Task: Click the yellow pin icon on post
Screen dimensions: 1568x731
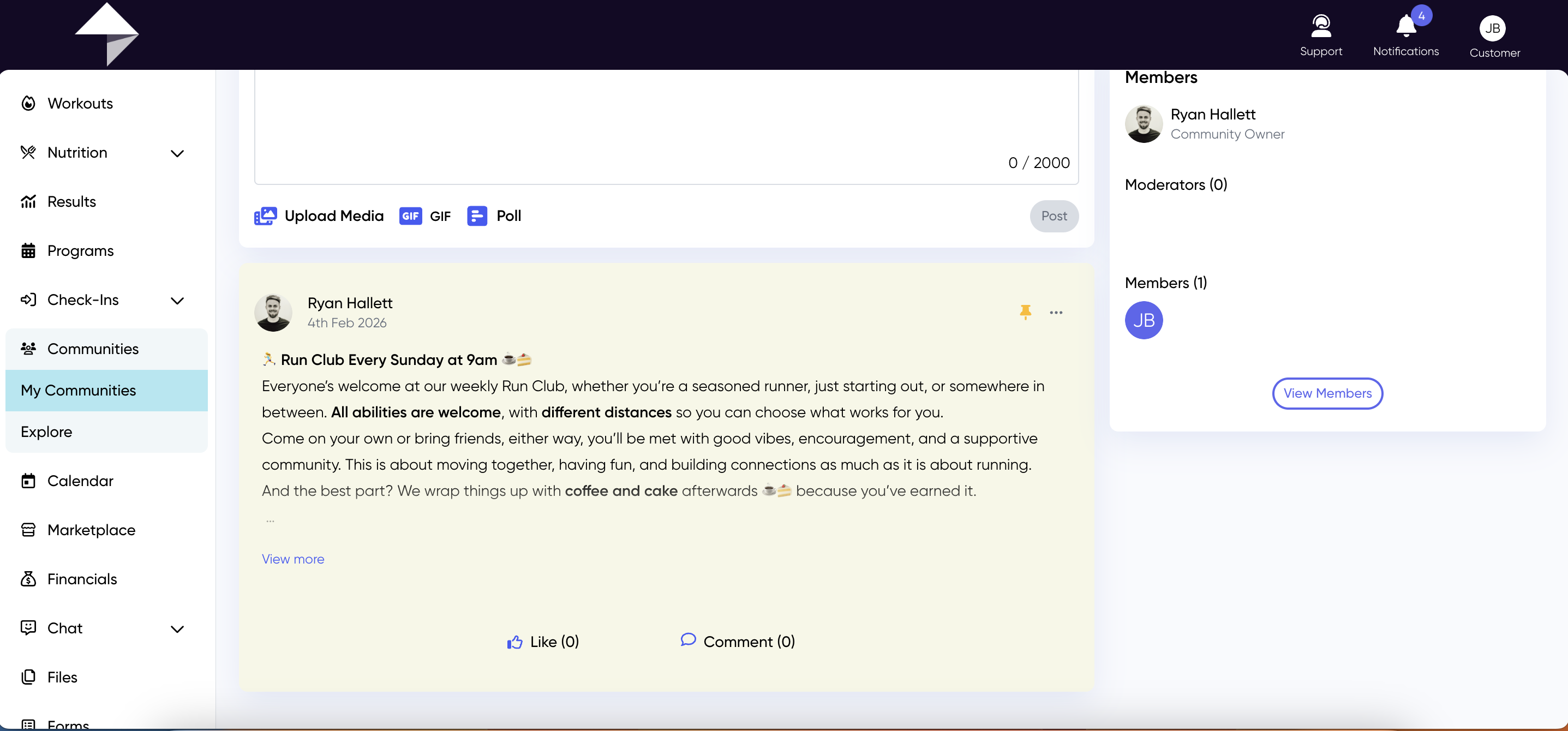Action: coord(1025,312)
